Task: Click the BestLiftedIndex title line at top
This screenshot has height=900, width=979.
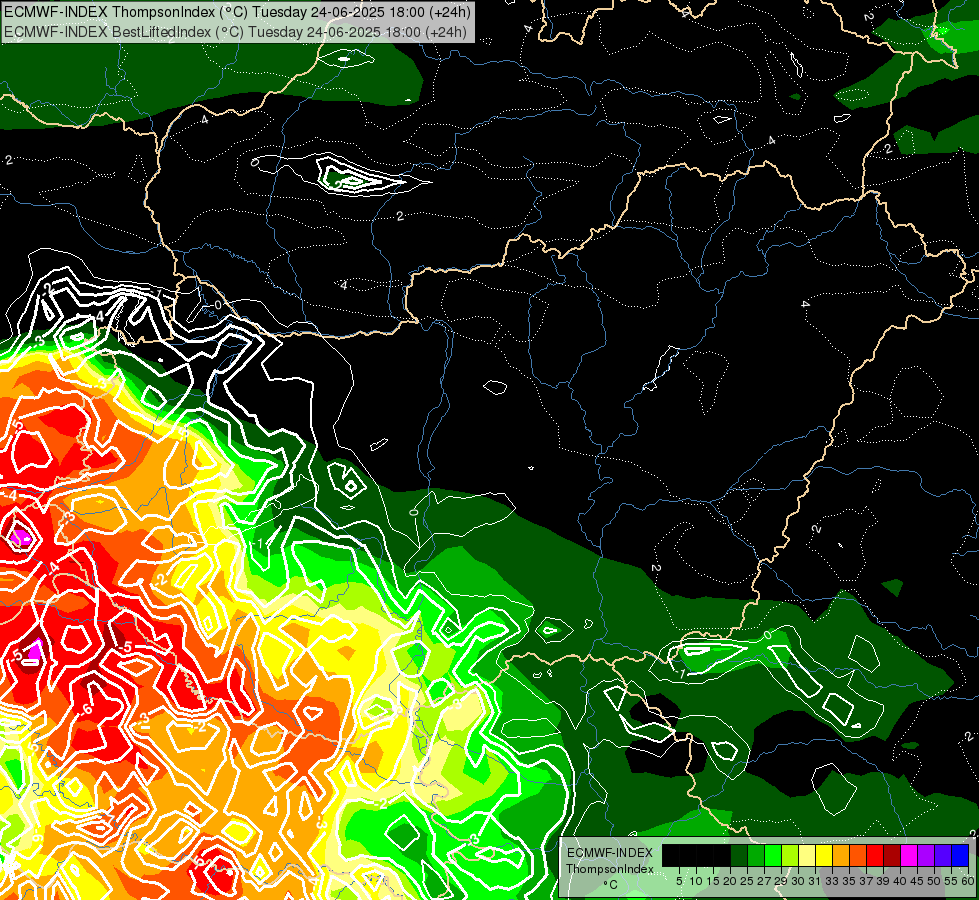Action: (235, 31)
